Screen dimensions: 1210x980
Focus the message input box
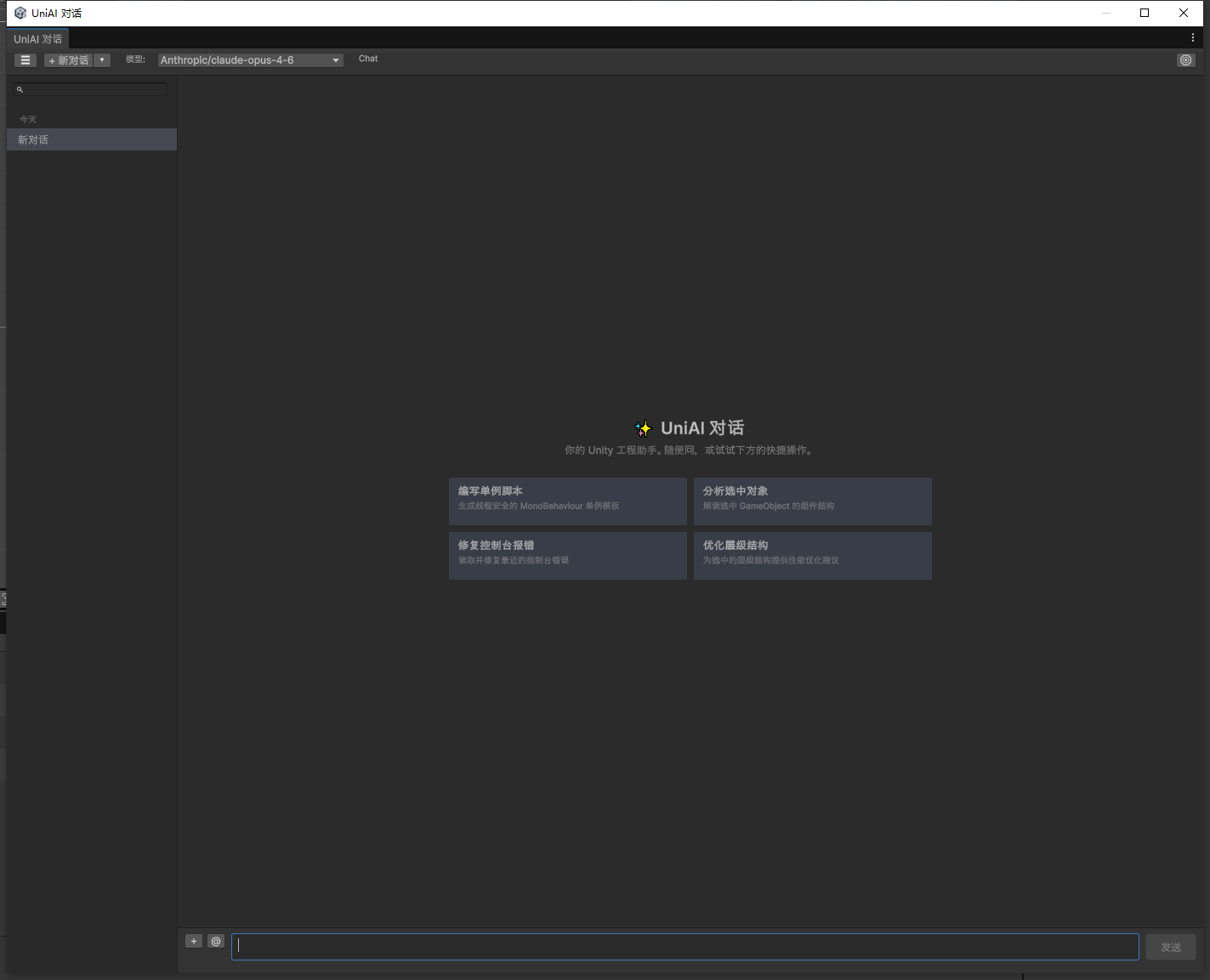[x=685, y=947]
